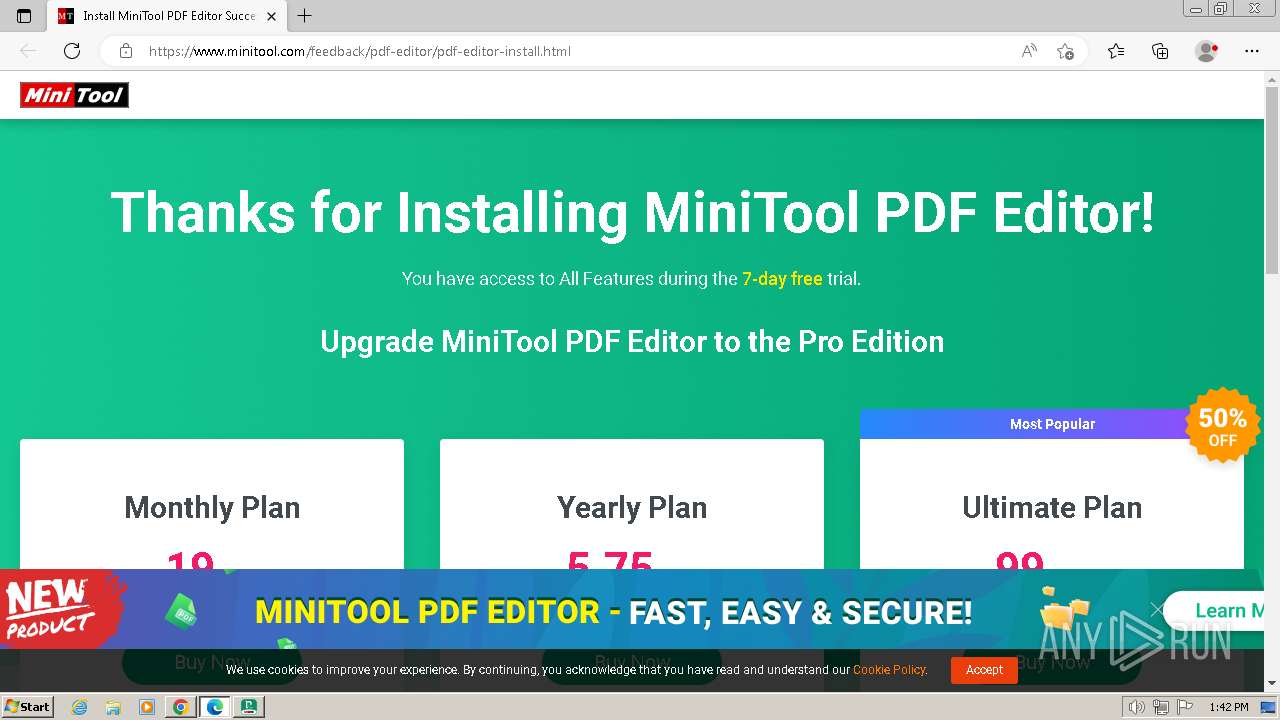The image size is (1280, 720).
Task: View site information via the padlock icon
Action: pos(126,51)
